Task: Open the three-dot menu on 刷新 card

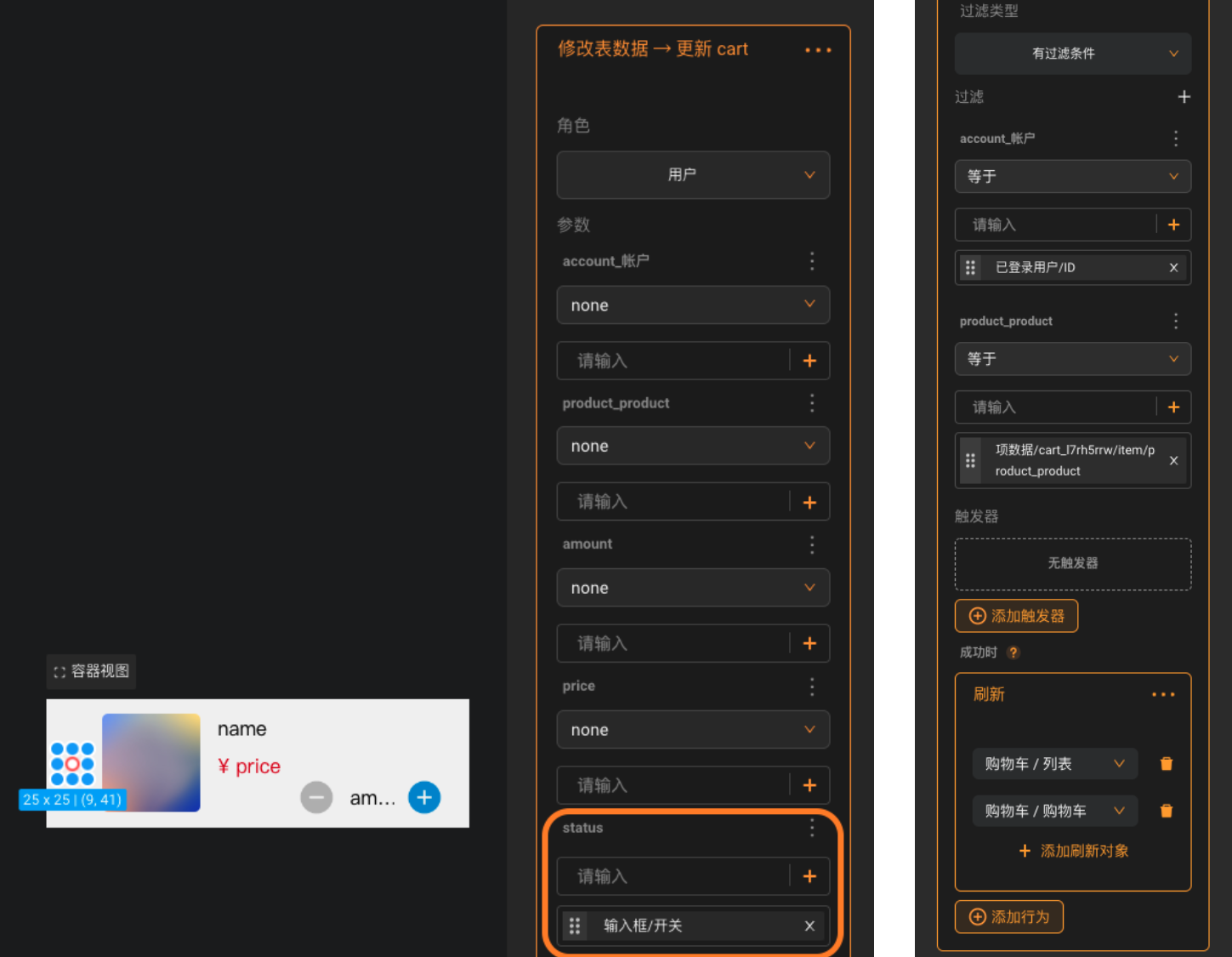Action: coord(1163,695)
